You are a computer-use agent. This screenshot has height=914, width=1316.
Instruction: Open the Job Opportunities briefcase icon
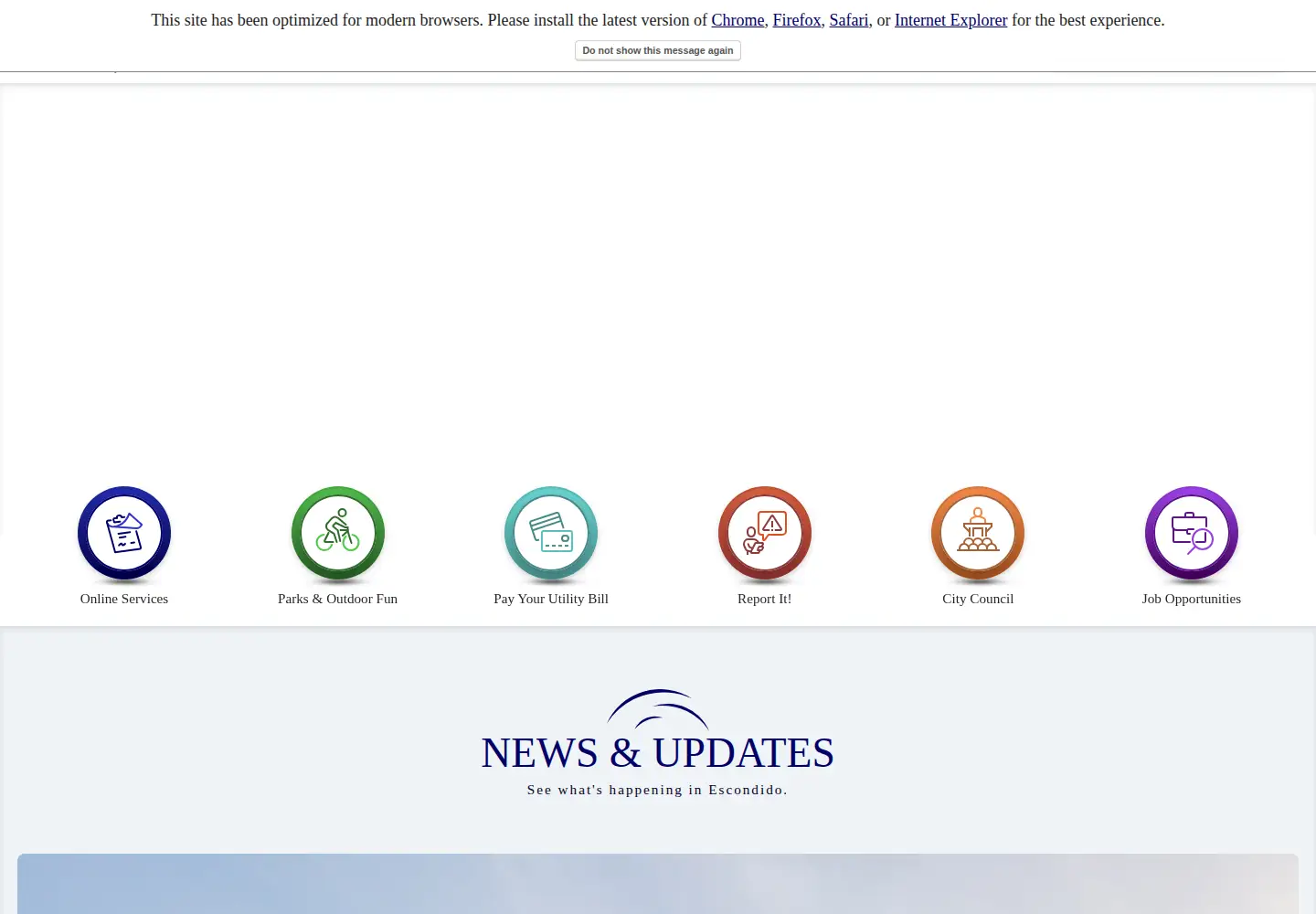tap(1192, 533)
